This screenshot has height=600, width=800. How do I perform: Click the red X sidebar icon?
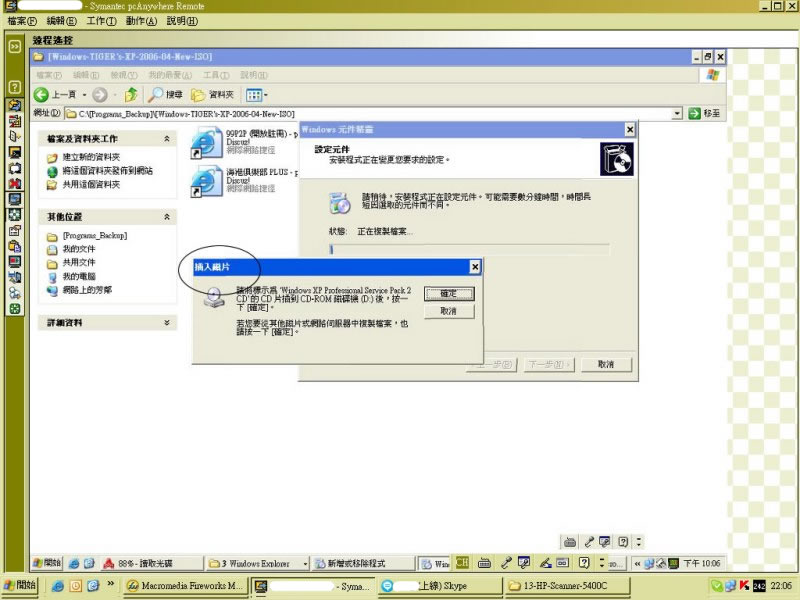click(x=15, y=184)
